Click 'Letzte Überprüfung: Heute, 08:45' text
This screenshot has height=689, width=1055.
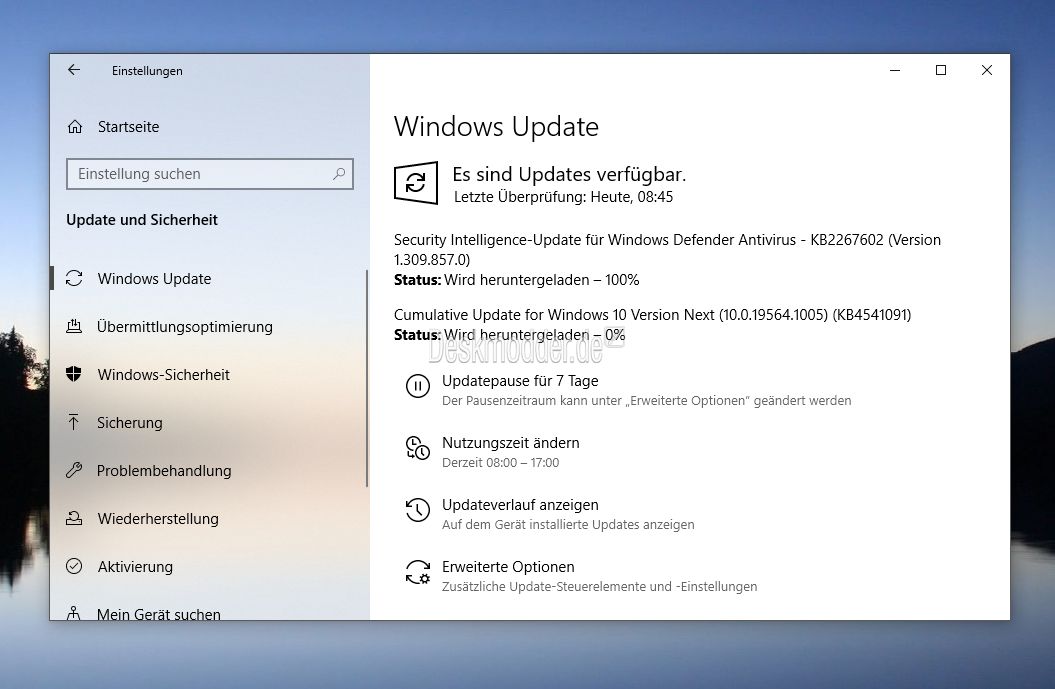click(x=563, y=197)
